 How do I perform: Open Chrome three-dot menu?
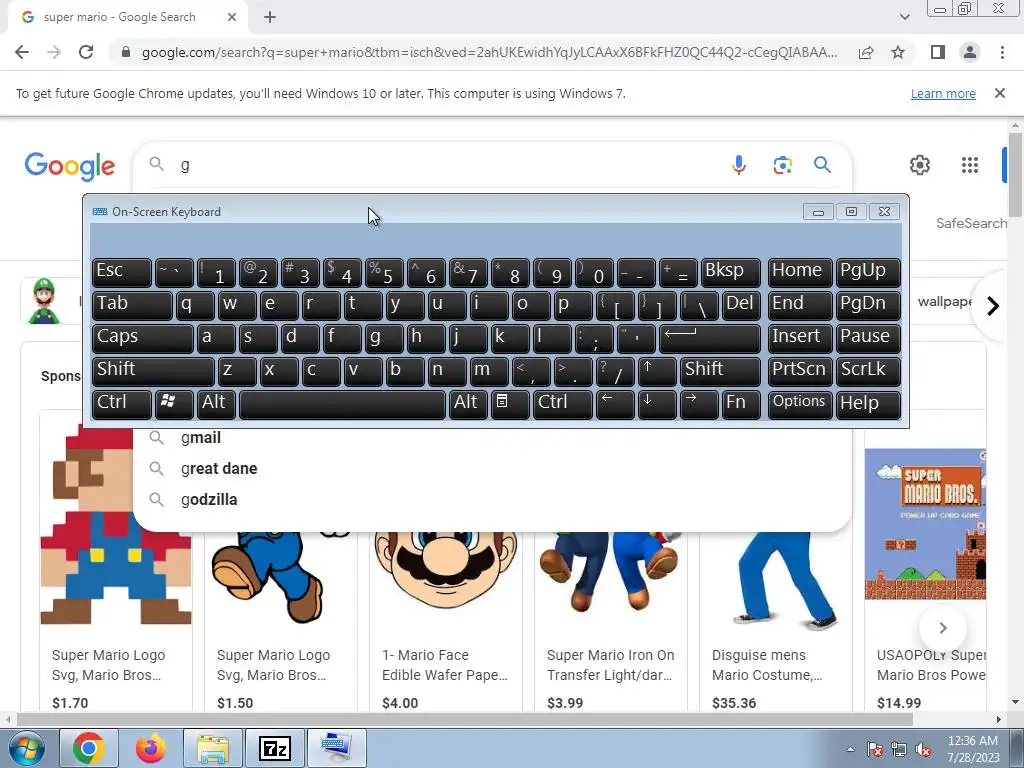[1002, 52]
